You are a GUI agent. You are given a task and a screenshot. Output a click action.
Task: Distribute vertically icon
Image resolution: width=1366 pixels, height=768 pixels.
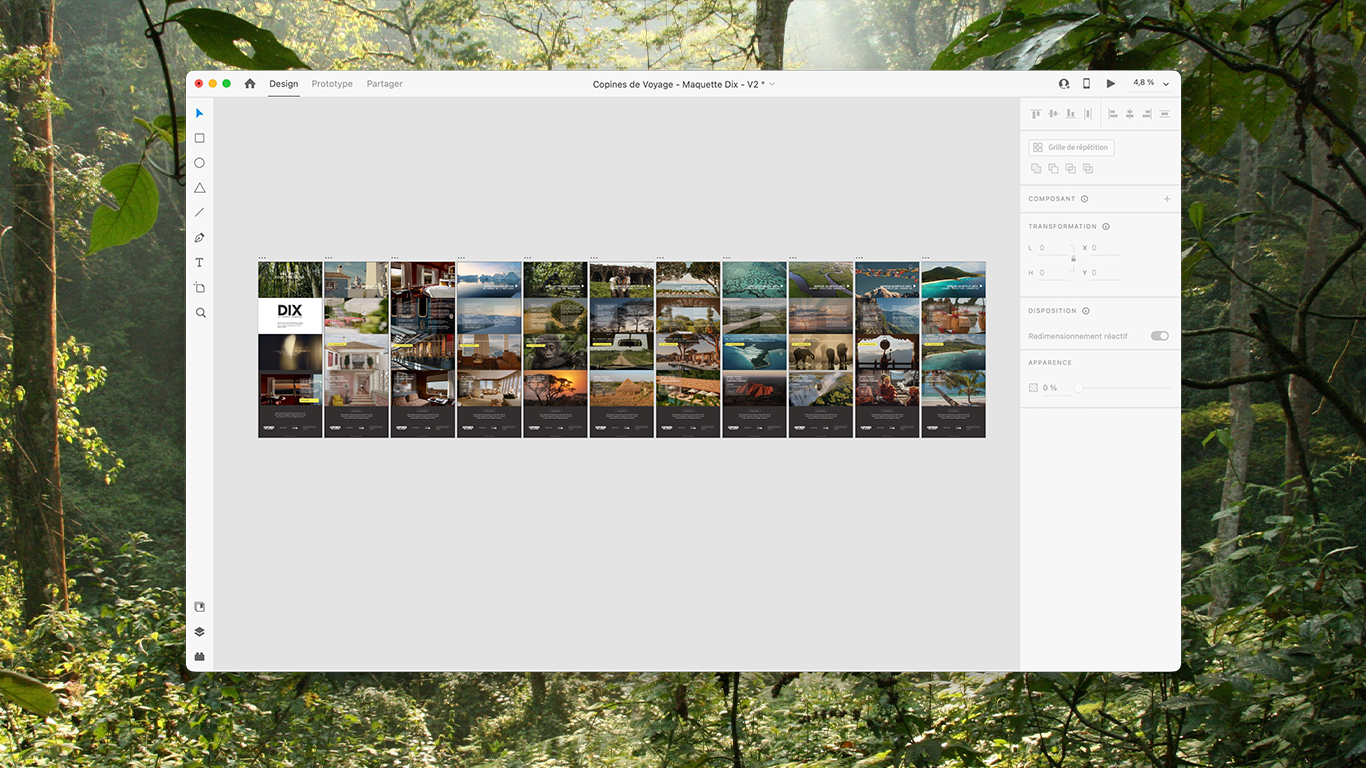point(1164,114)
